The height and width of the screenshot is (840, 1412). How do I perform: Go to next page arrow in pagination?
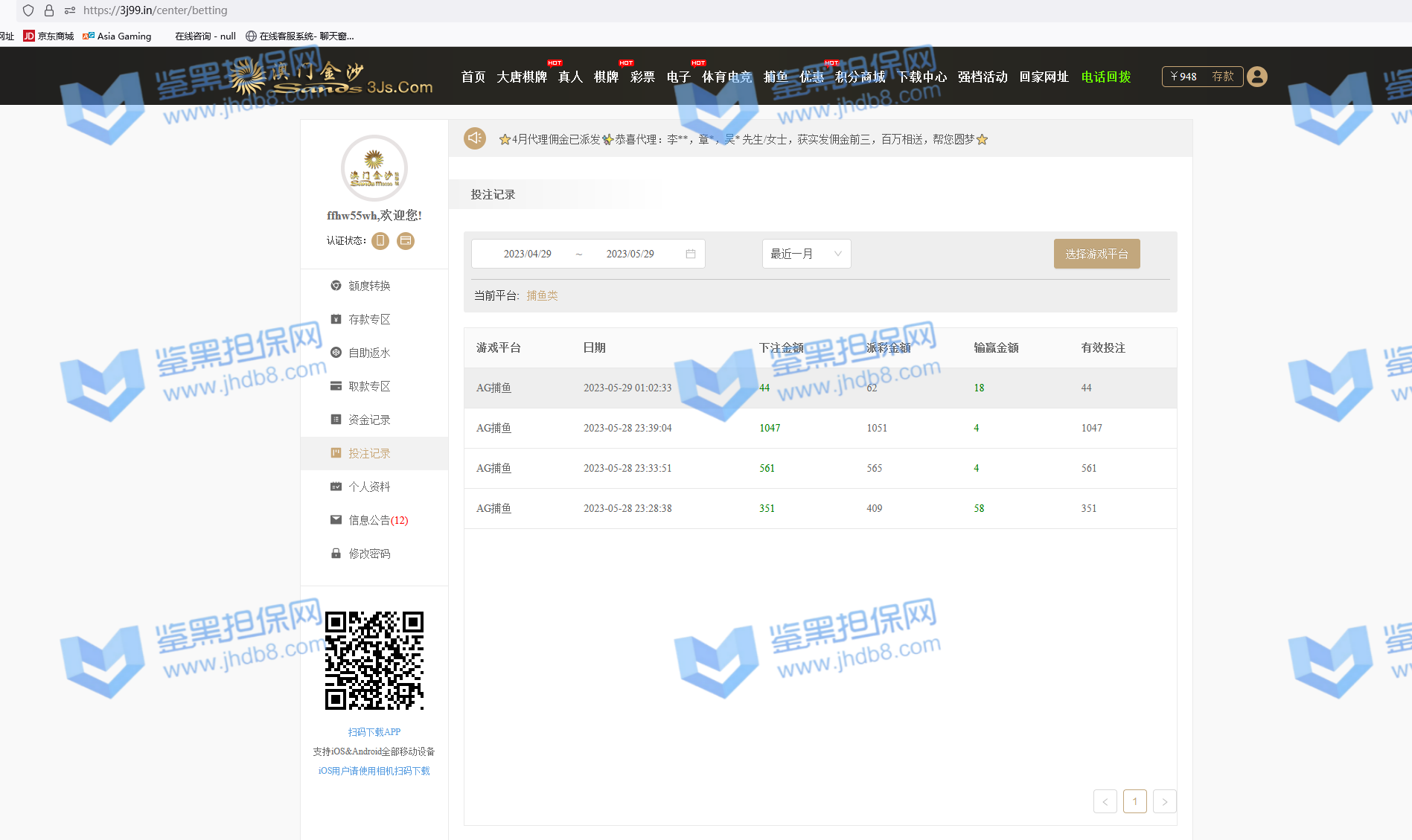[1164, 801]
